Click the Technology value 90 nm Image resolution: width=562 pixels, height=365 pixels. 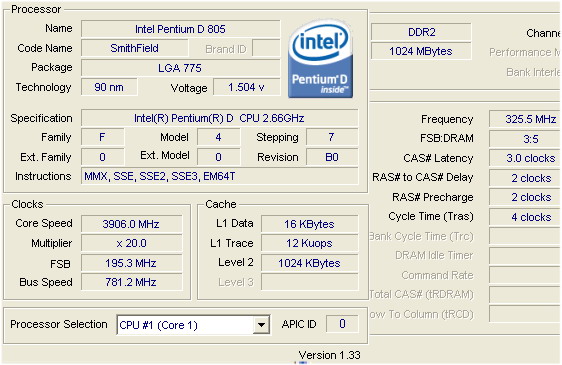click(109, 87)
